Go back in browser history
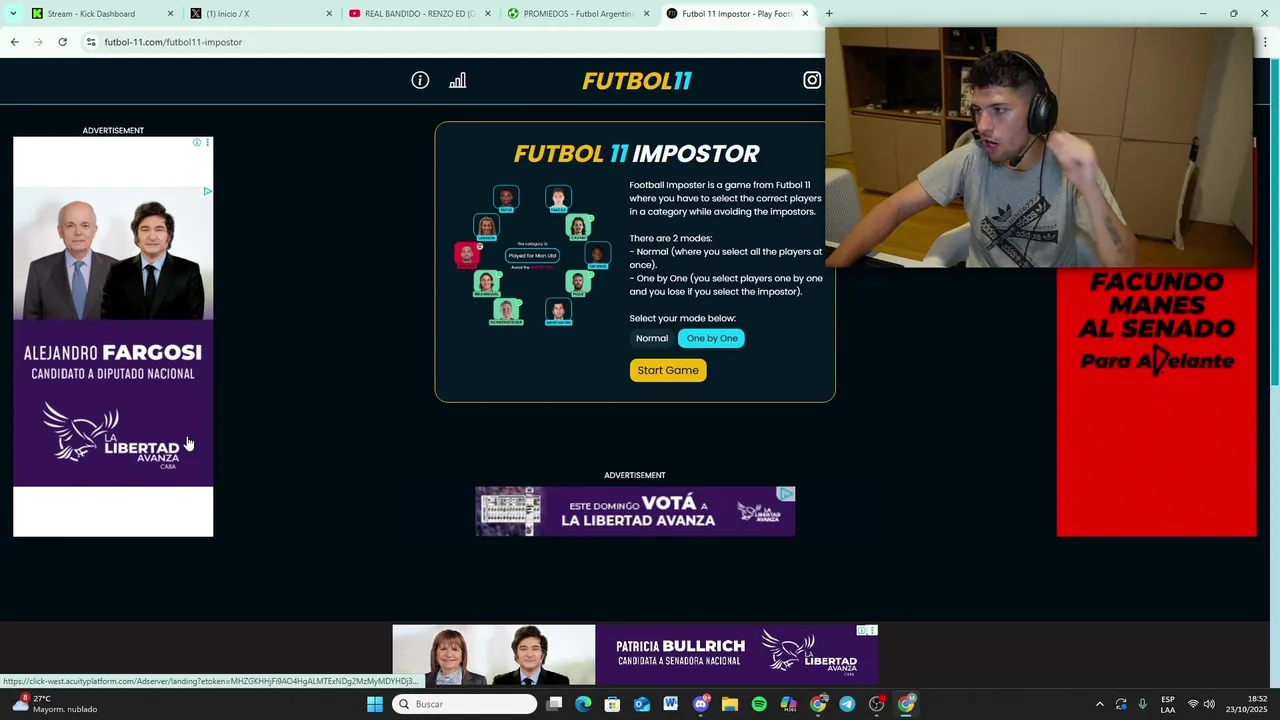 tap(14, 42)
